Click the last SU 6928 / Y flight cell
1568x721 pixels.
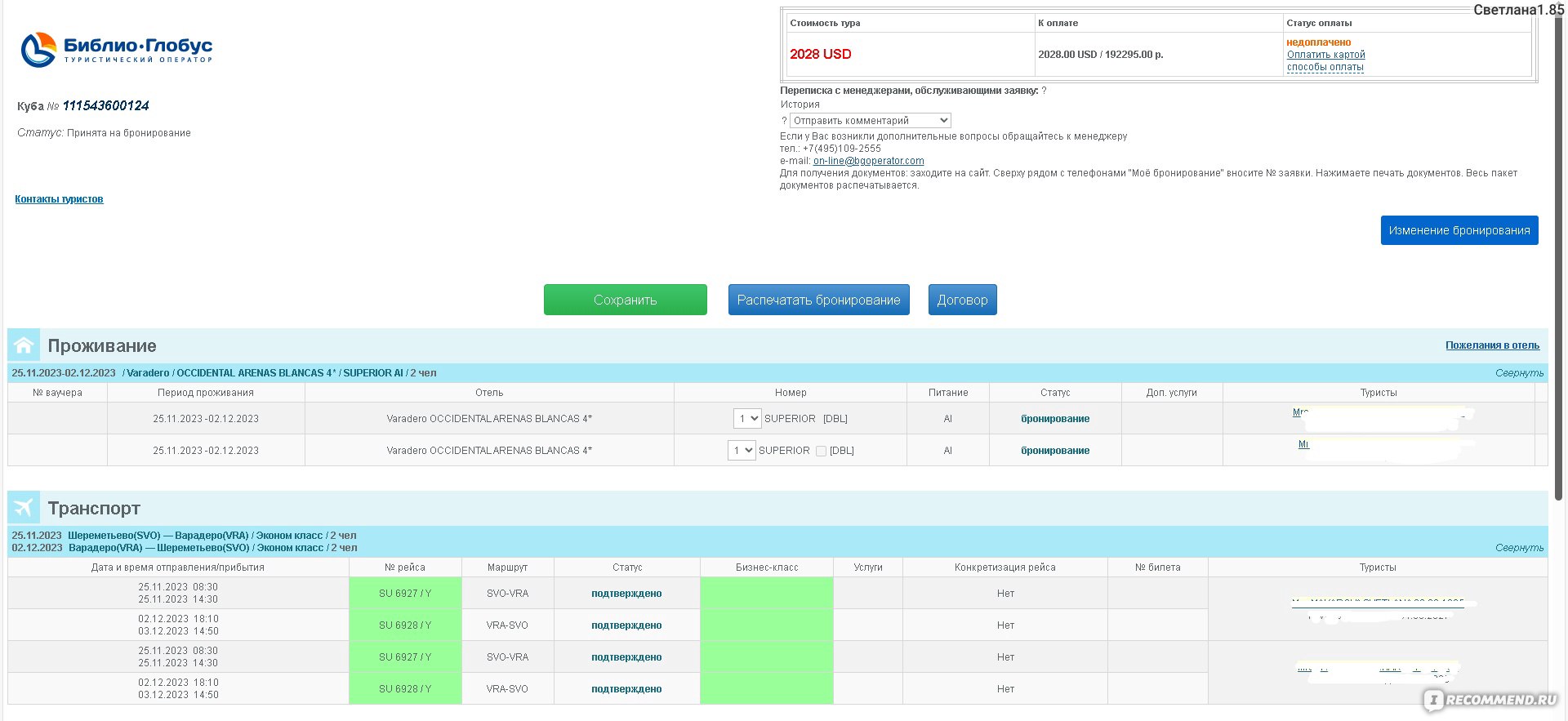[405, 689]
